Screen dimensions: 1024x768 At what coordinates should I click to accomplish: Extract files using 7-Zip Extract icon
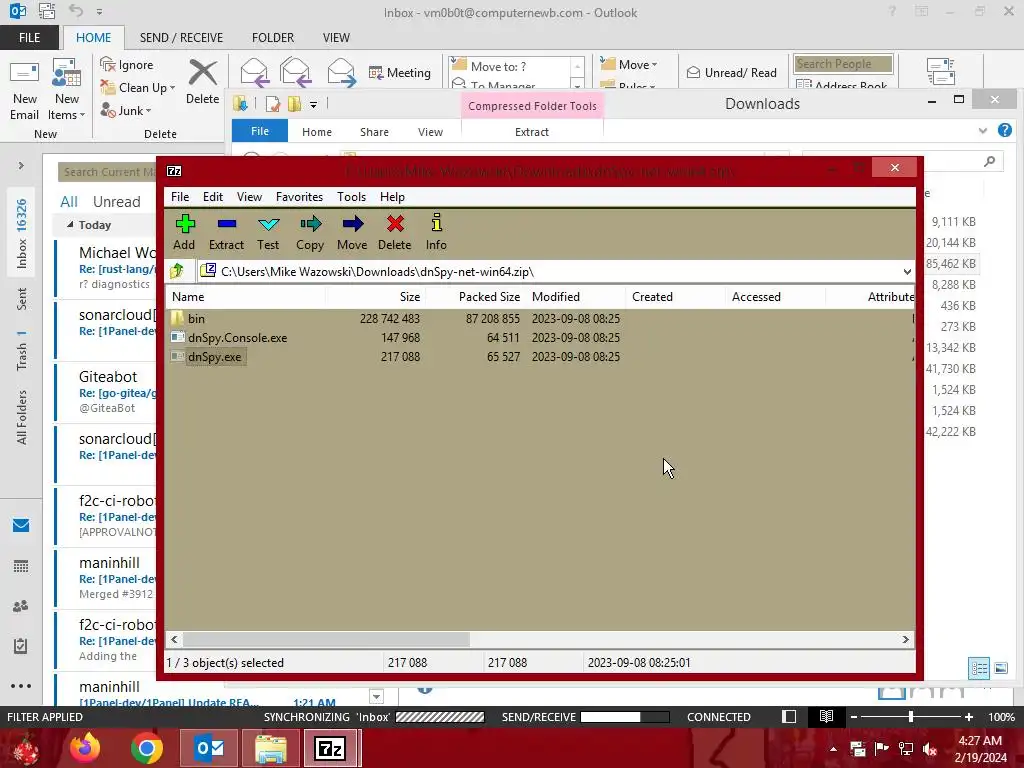pyautogui.click(x=226, y=232)
